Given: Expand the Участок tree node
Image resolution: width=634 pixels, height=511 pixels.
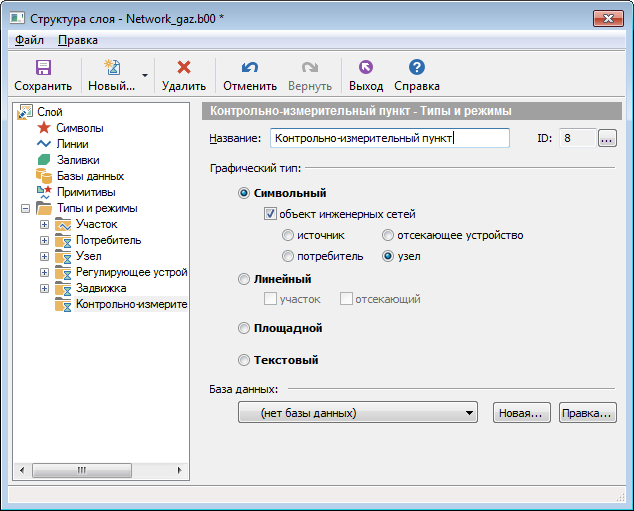Looking at the screenshot, I should tap(44, 225).
